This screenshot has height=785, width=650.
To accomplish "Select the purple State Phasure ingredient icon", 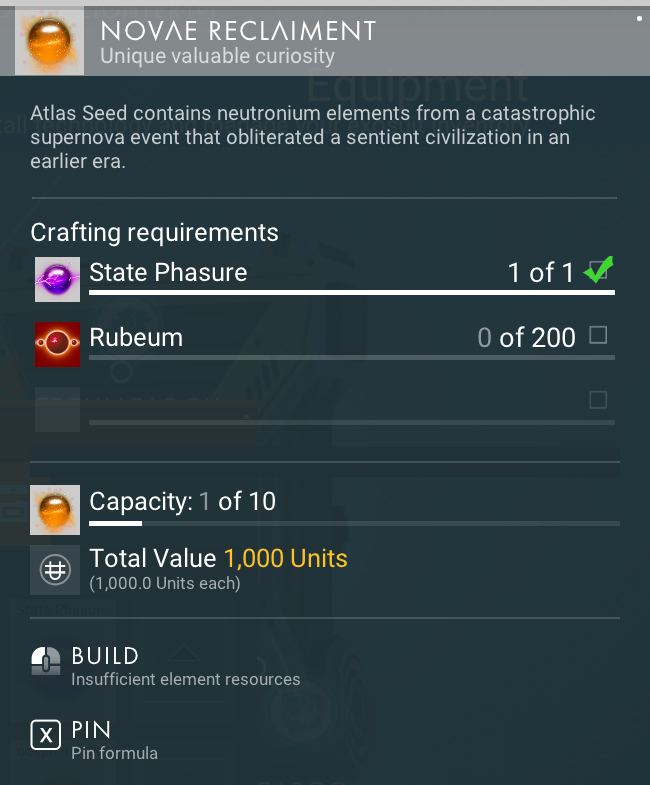I will 57,279.
